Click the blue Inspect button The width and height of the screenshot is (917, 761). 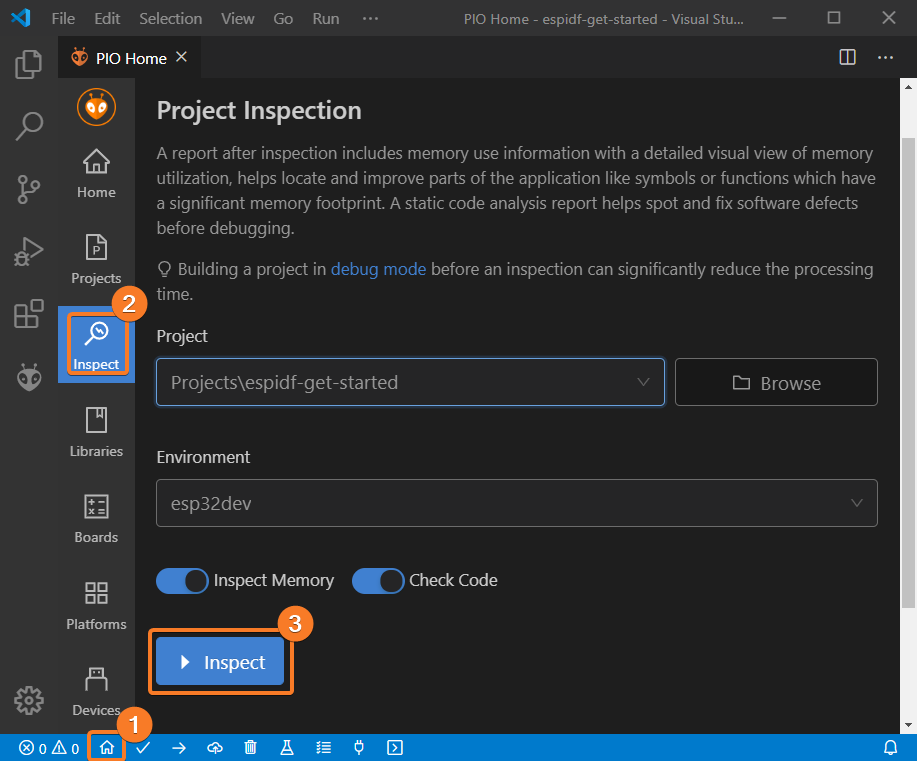click(x=220, y=662)
